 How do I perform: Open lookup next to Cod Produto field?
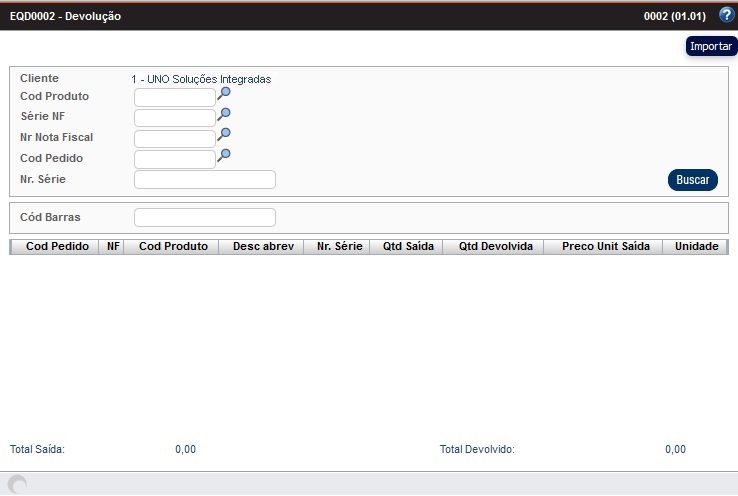coord(224,94)
